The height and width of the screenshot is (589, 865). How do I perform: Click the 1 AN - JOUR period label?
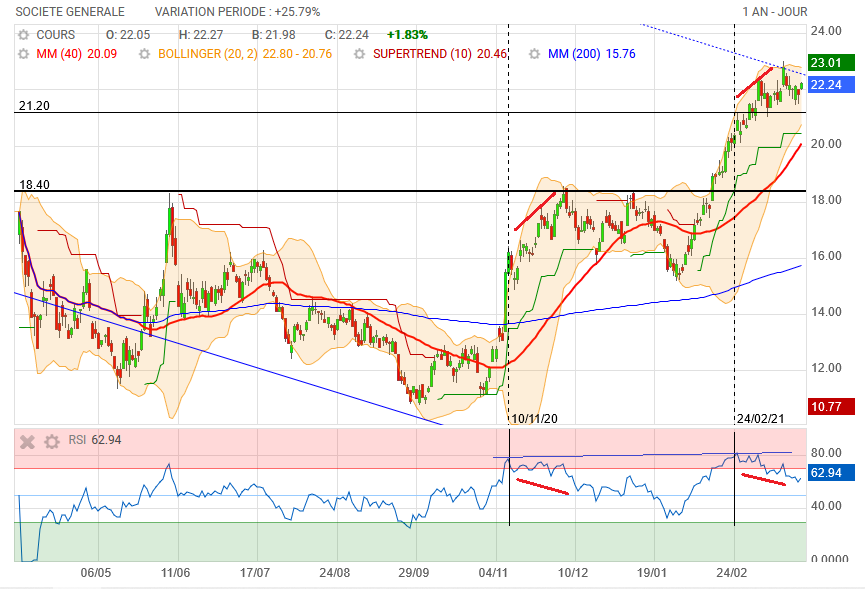[x=775, y=12]
